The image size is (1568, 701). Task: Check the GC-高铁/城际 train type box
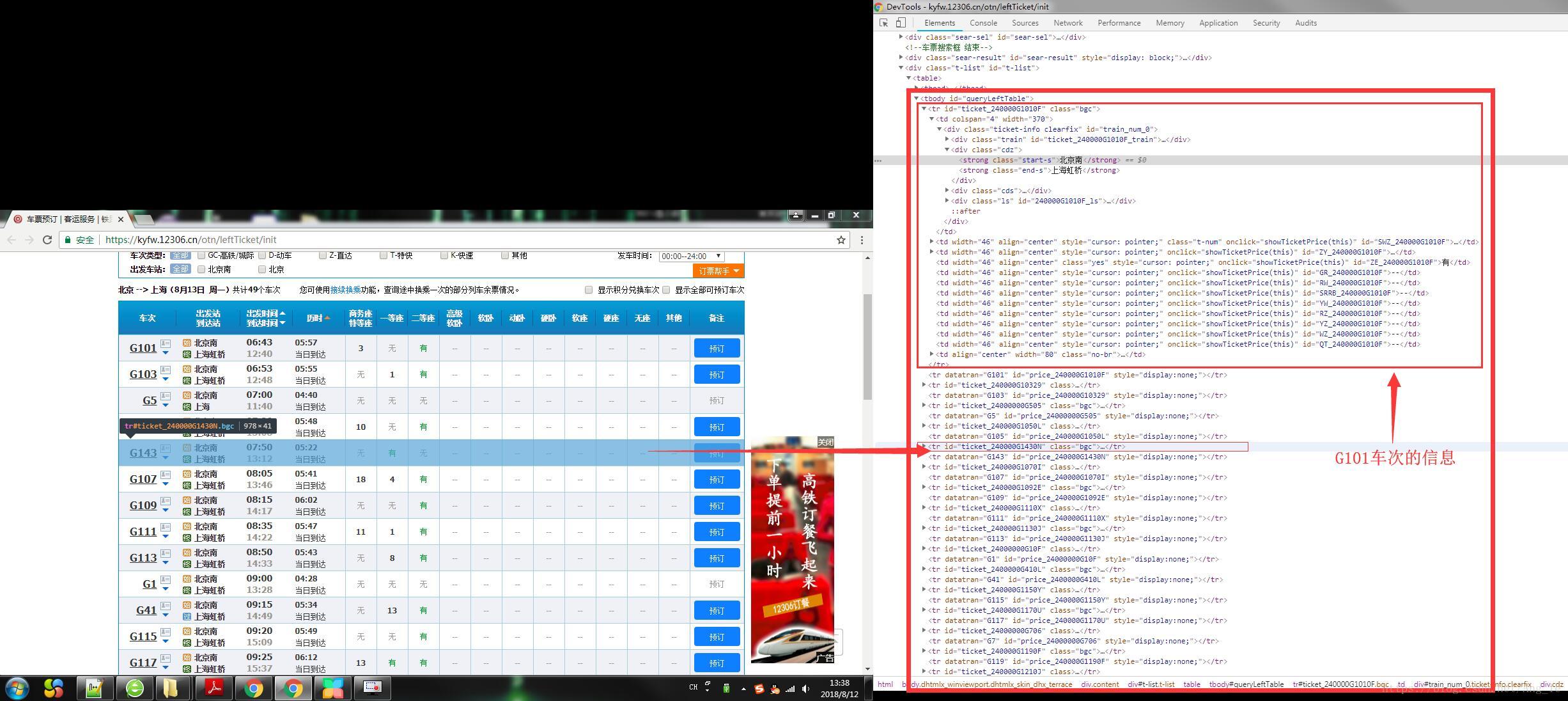tap(201, 255)
